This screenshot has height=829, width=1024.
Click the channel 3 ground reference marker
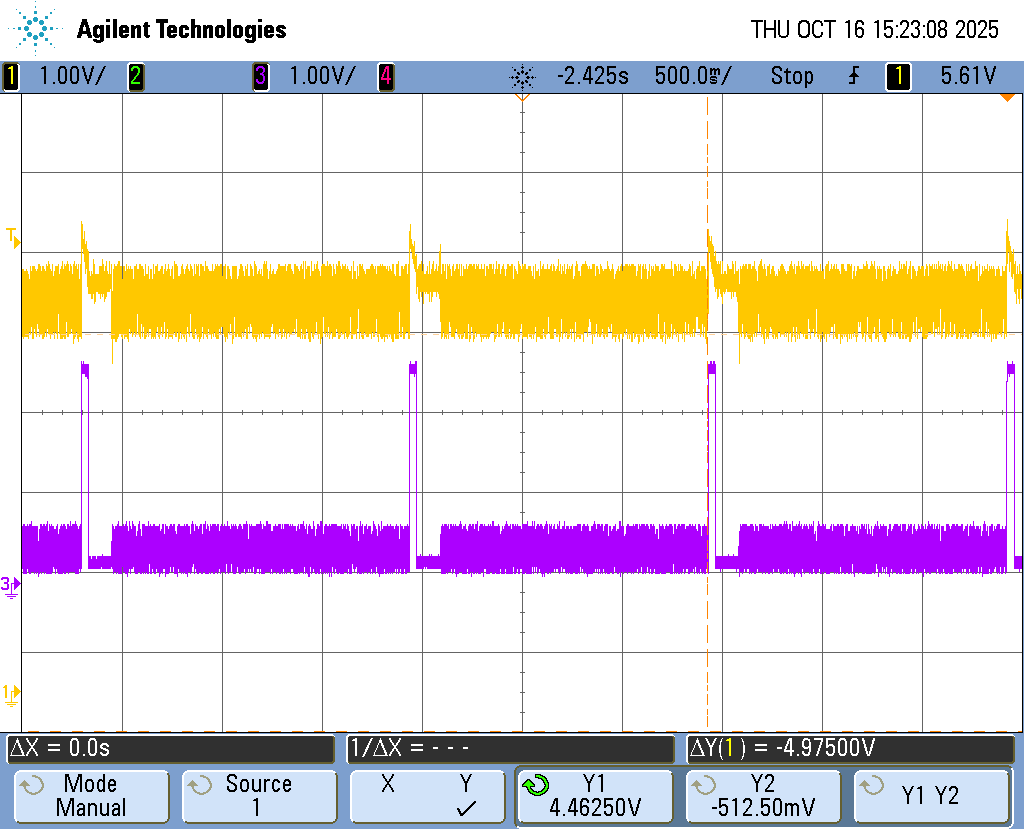(x=10, y=587)
